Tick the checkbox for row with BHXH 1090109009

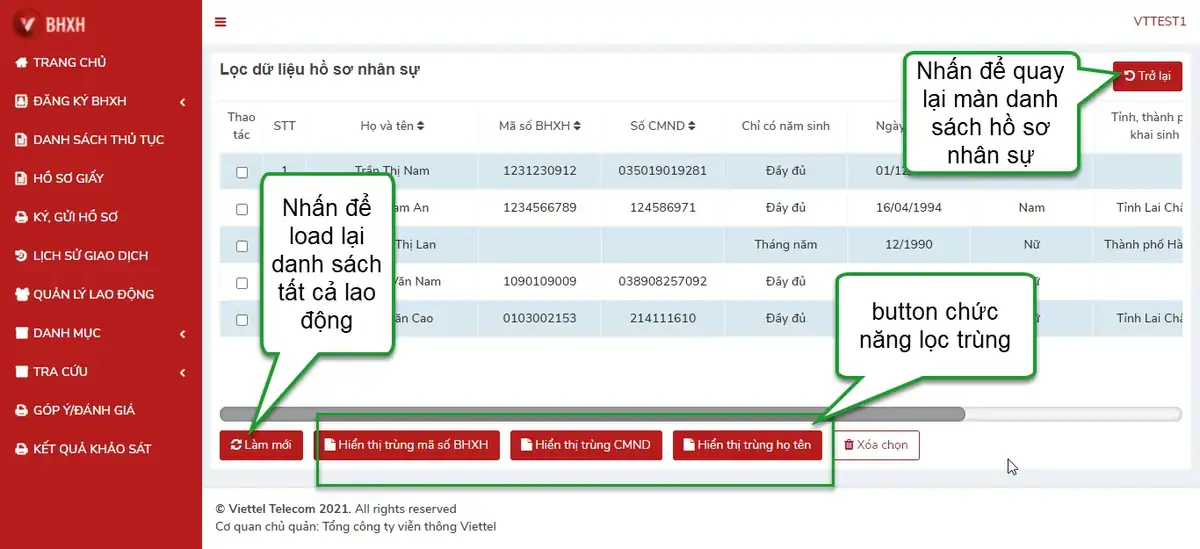tap(242, 283)
